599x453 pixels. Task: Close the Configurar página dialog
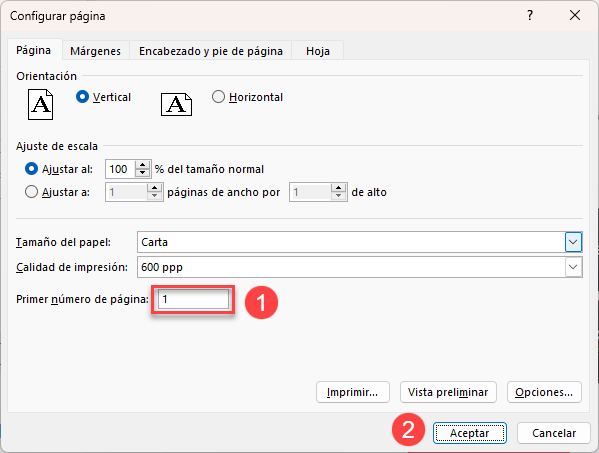[575, 16]
